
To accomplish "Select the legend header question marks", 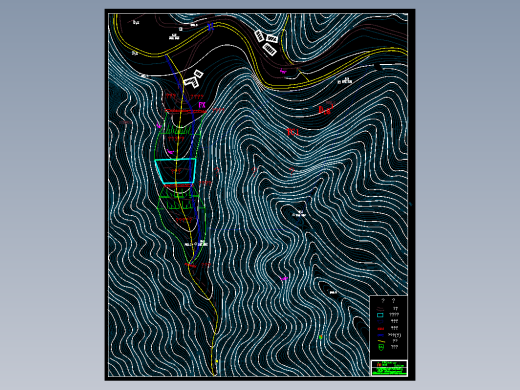I will tap(388, 300).
